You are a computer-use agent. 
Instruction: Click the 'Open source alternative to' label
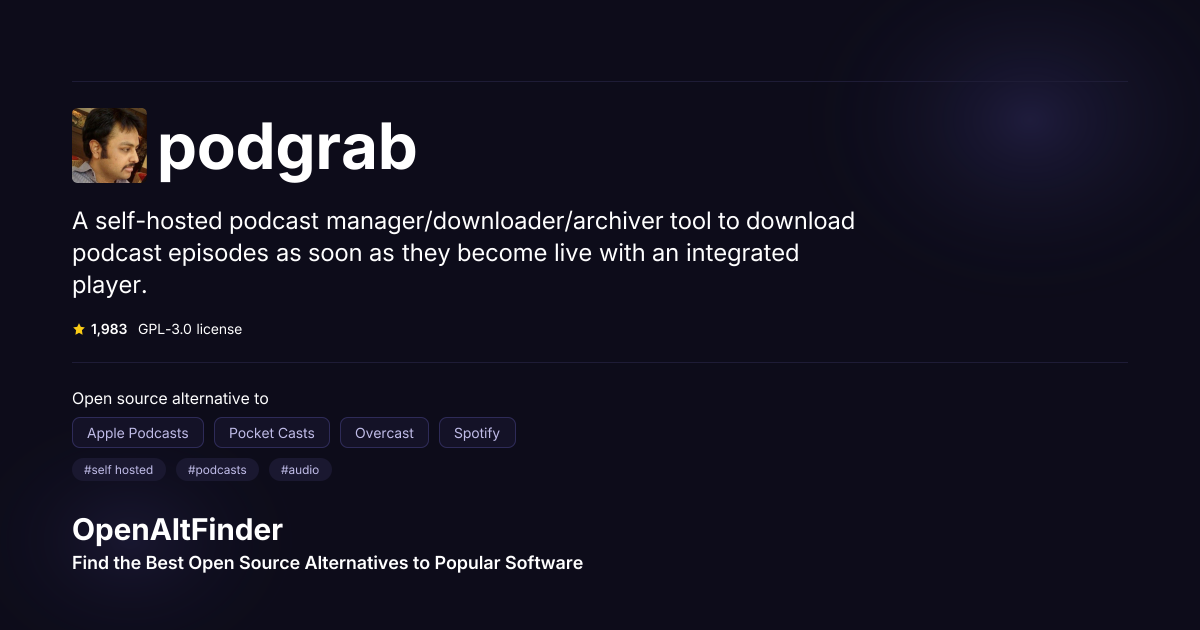click(170, 398)
